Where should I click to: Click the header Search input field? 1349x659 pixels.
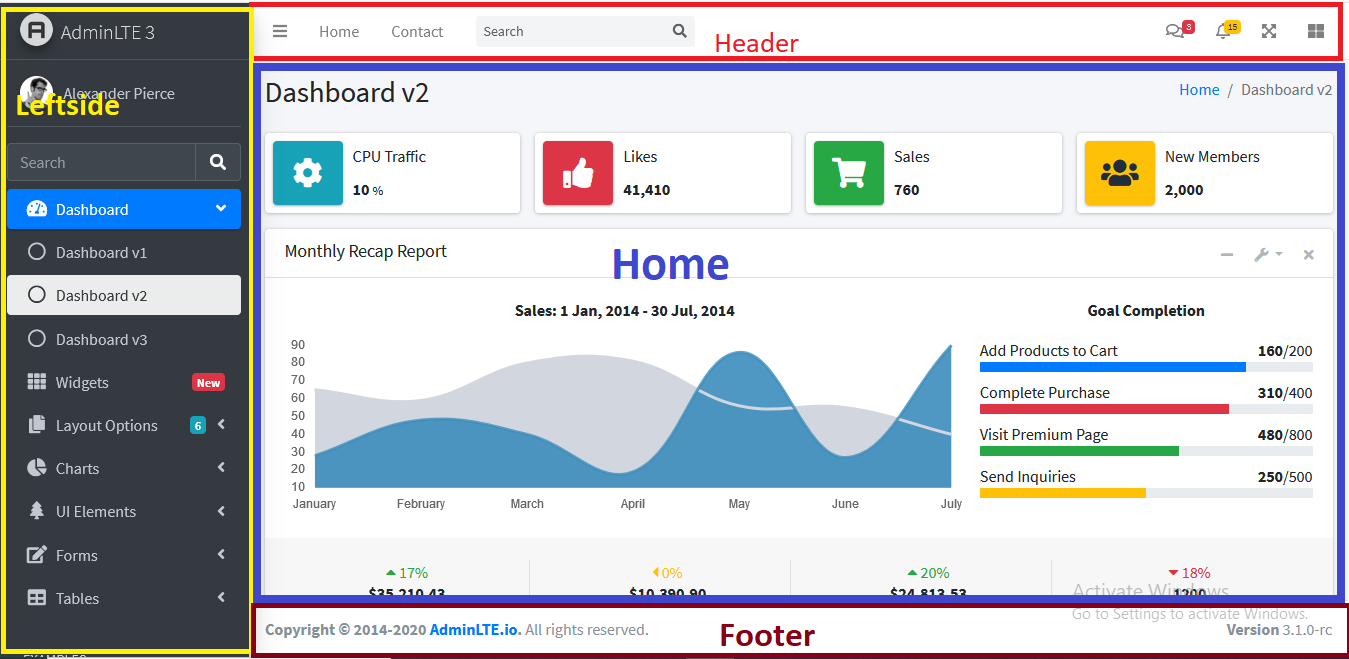pyautogui.click(x=570, y=31)
